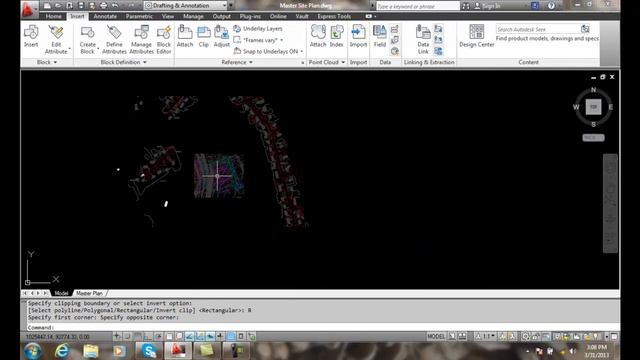Click Update Fields icon in Data panel
The height and width of the screenshot is (360, 640).
click(395, 29)
